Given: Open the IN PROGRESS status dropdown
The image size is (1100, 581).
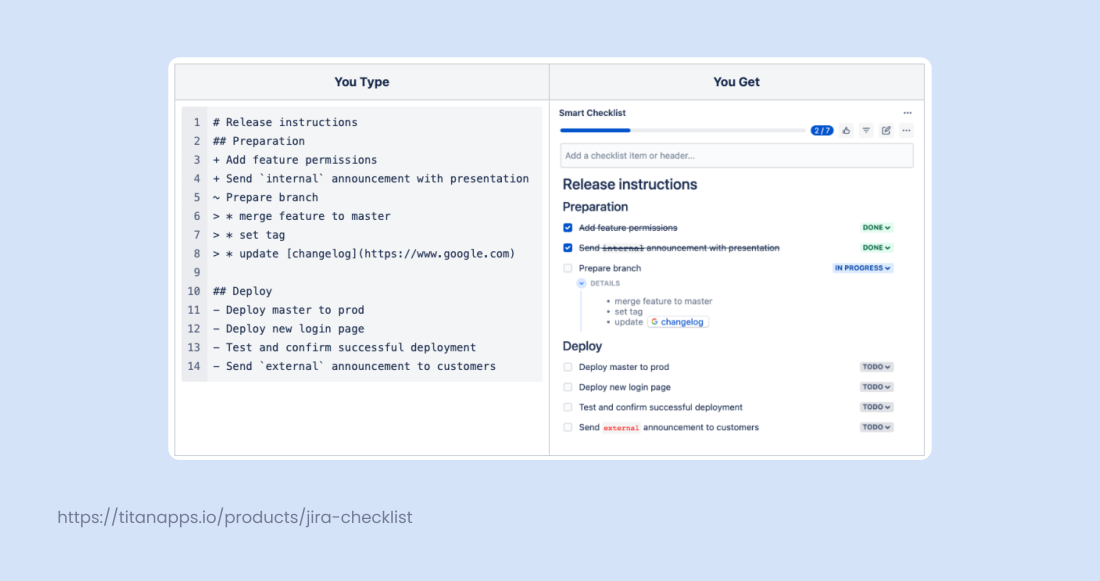Looking at the screenshot, I should coord(862,267).
